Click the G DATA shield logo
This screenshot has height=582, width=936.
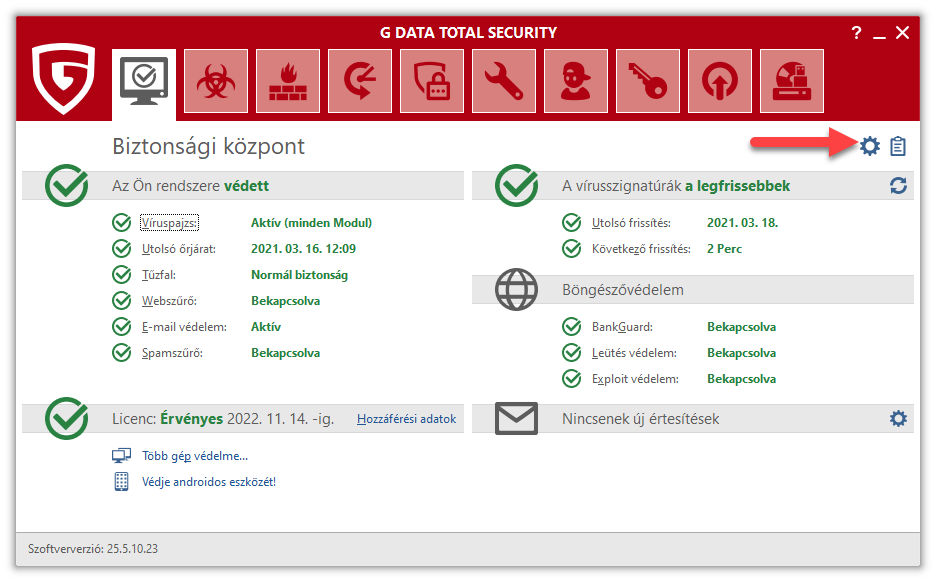[x=63, y=78]
